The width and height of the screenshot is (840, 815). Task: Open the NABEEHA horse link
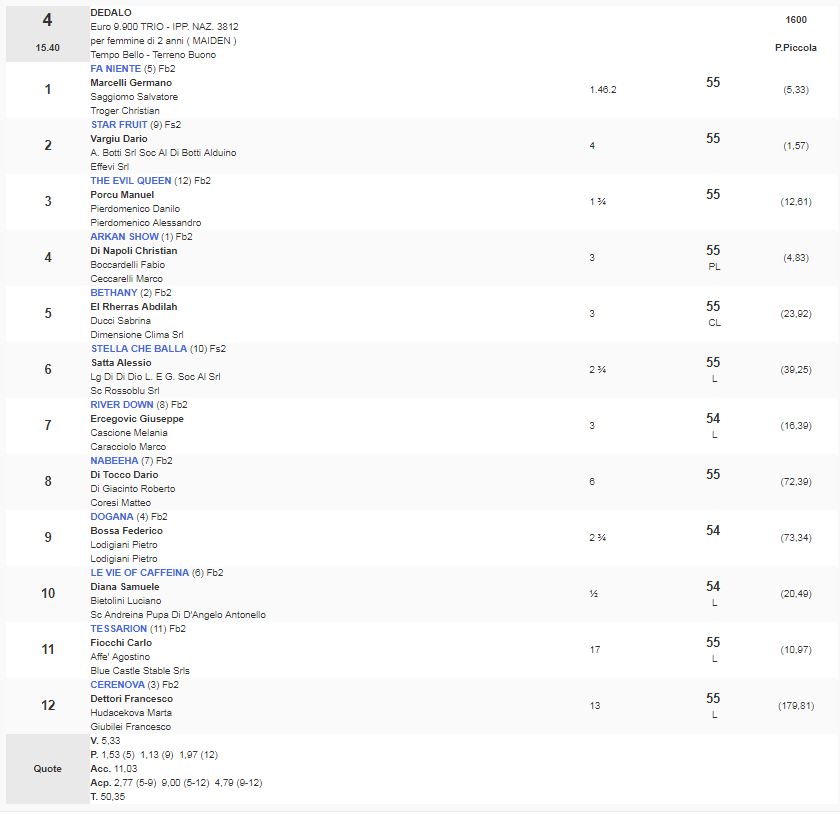tap(114, 461)
